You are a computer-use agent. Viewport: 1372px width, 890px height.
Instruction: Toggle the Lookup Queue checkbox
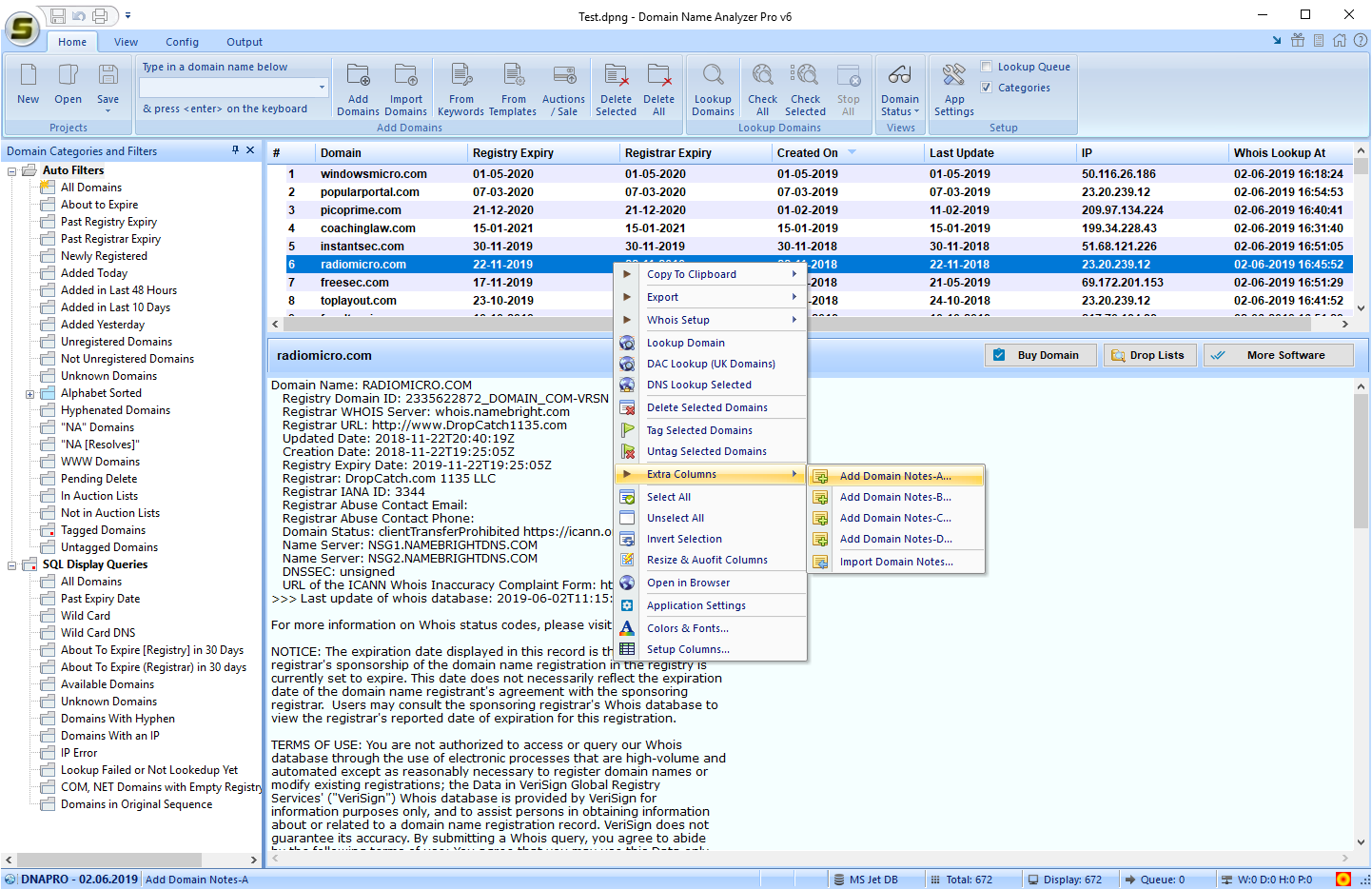987,67
